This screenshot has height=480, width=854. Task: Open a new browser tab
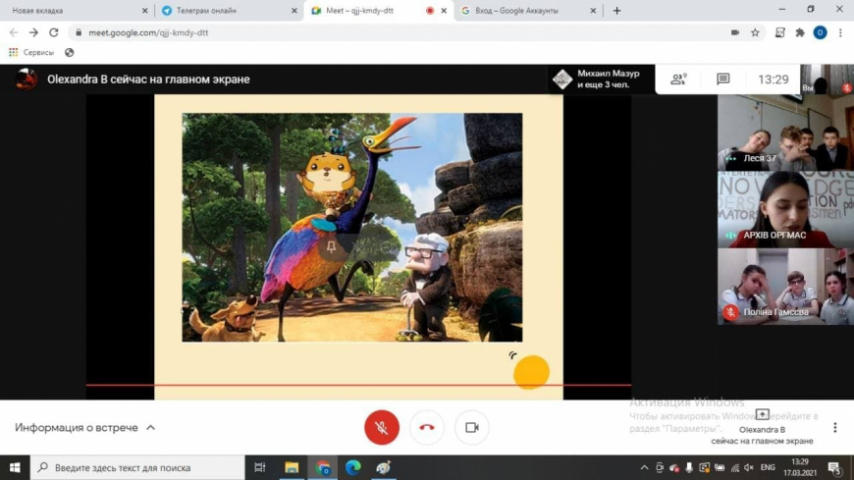click(x=616, y=11)
